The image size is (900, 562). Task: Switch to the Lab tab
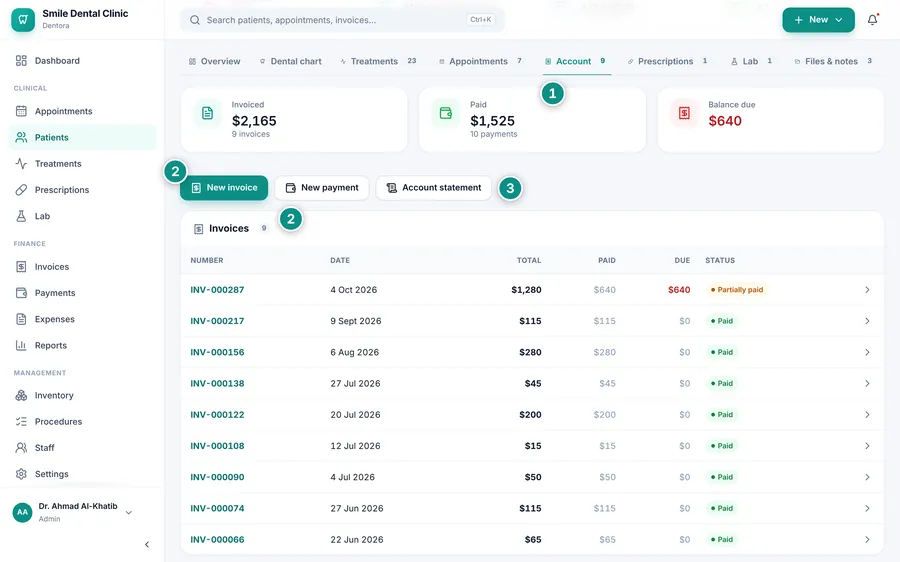pos(751,61)
